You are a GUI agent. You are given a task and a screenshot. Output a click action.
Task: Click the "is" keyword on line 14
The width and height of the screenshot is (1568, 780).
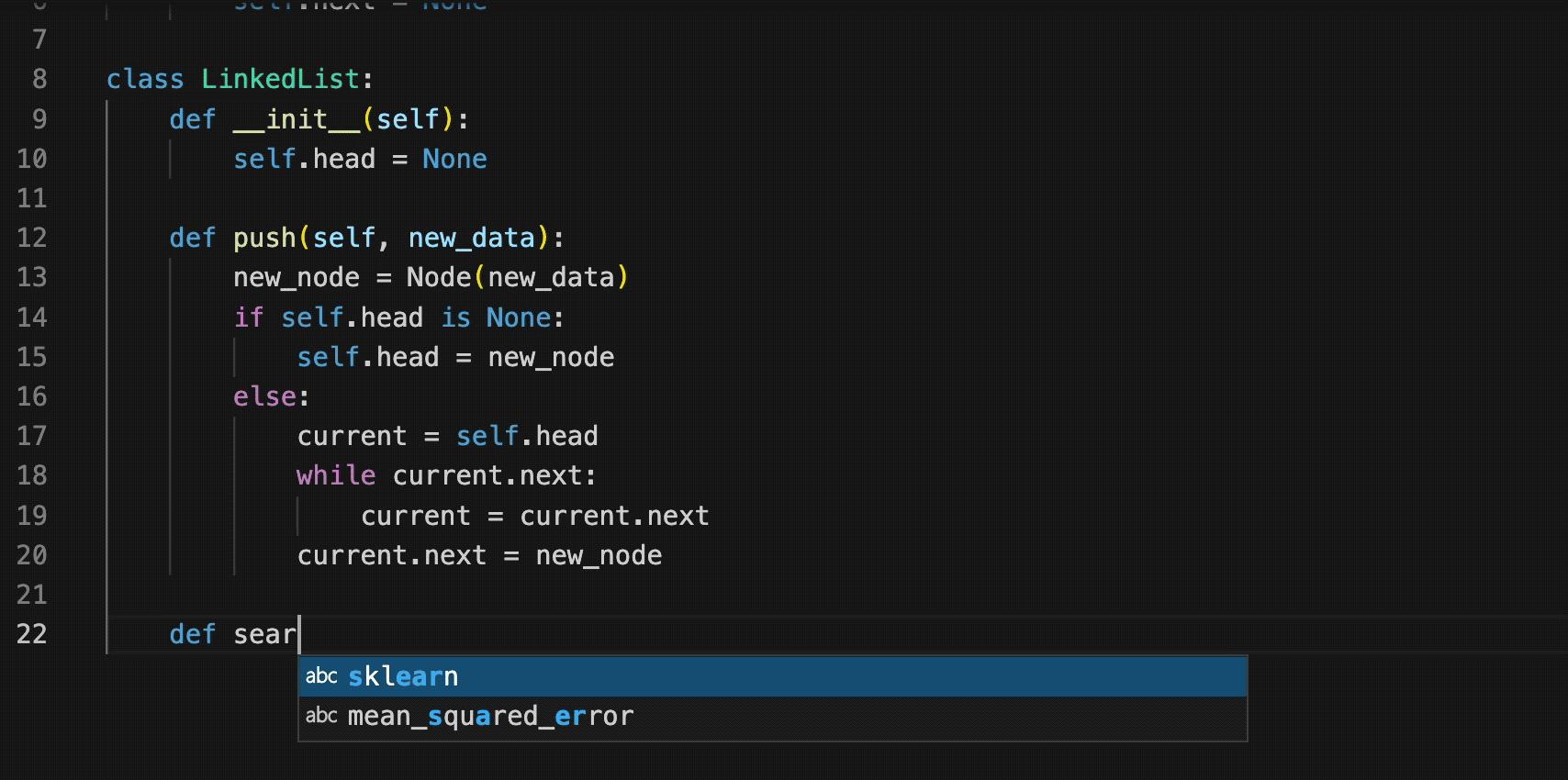click(x=455, y=318)
